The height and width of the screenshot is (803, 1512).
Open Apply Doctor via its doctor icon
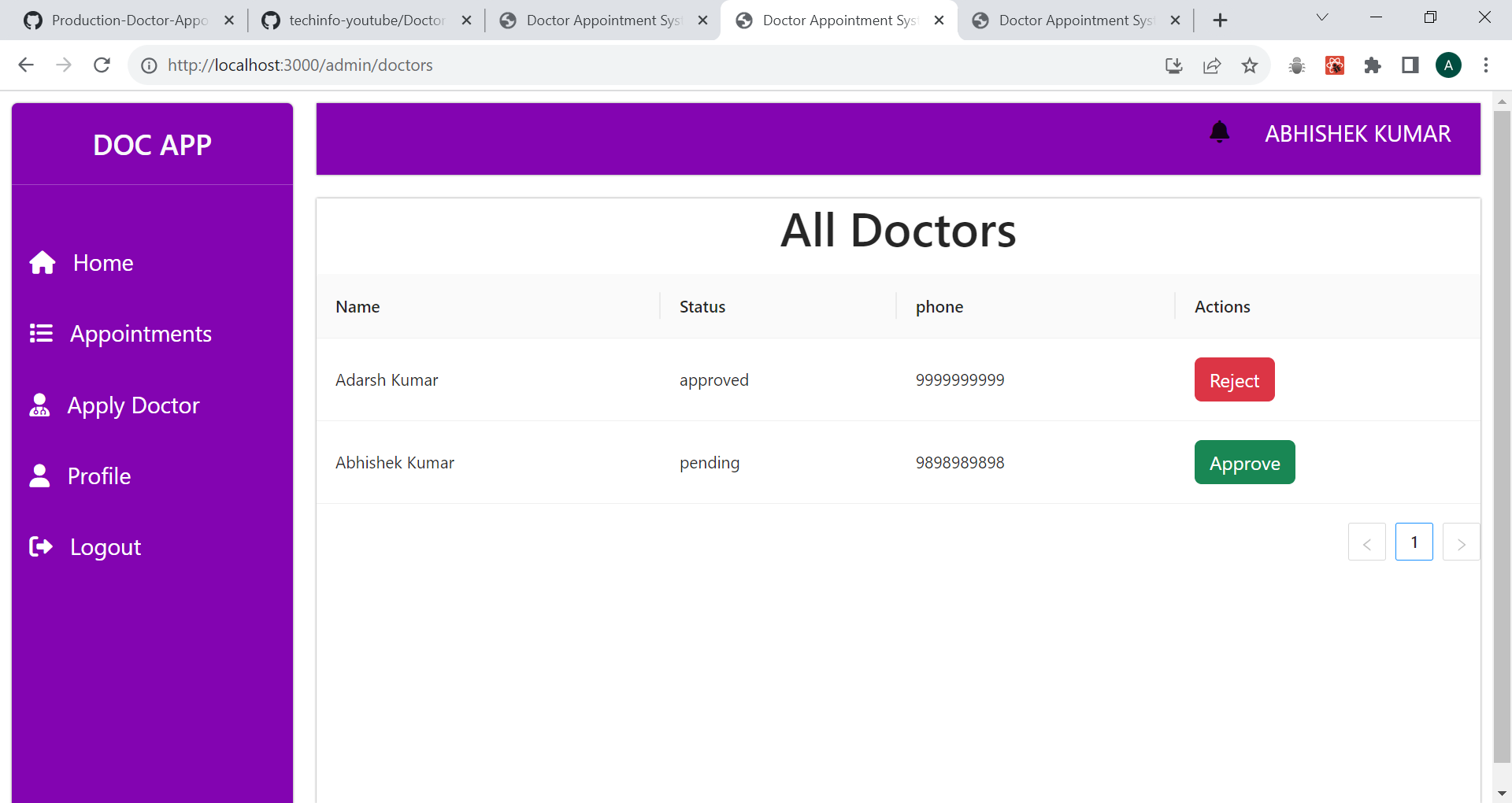pyautogui.click(x=40, y=405)
